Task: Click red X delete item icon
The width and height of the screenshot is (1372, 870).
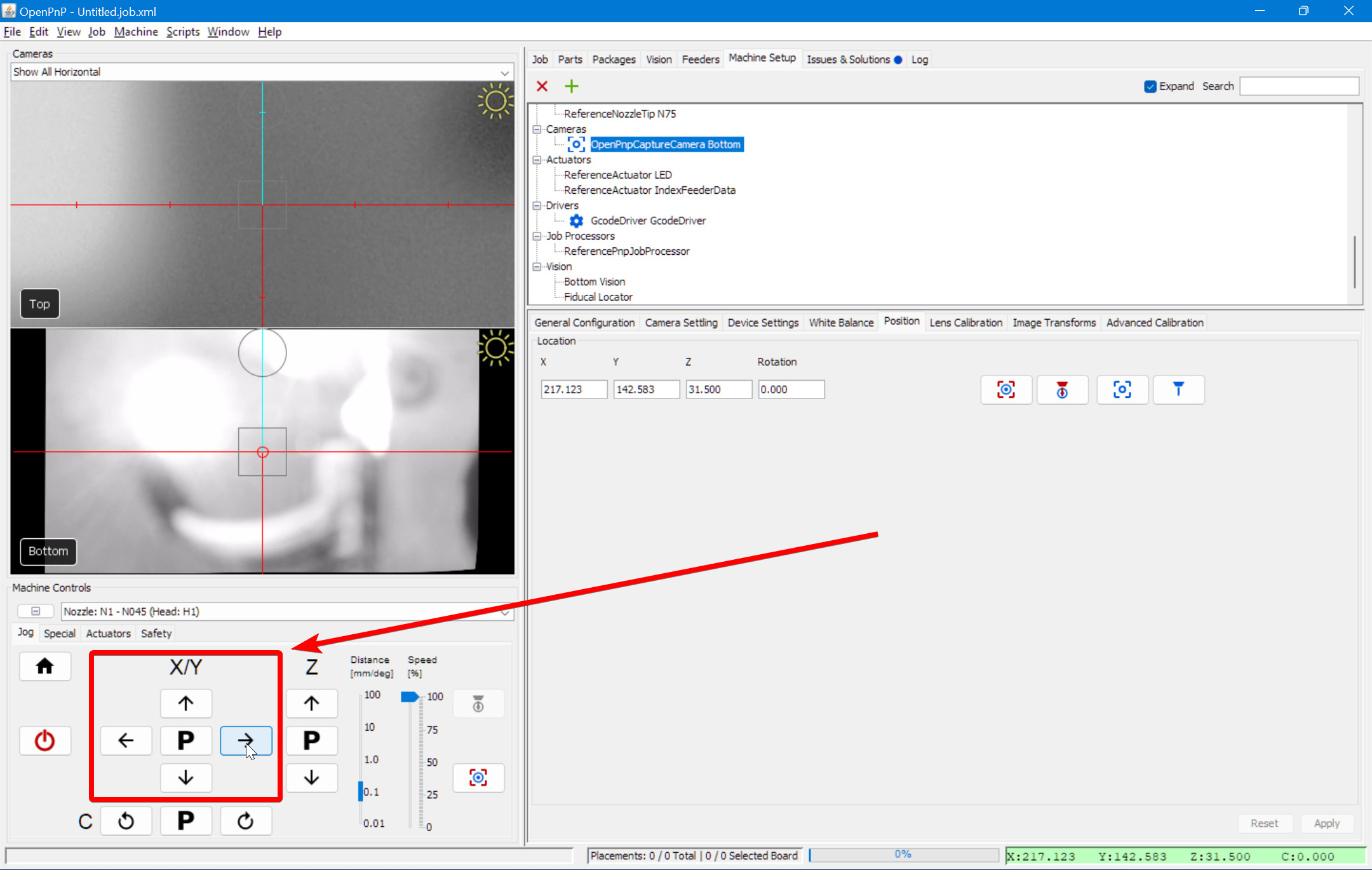Action: pos(542,86)
